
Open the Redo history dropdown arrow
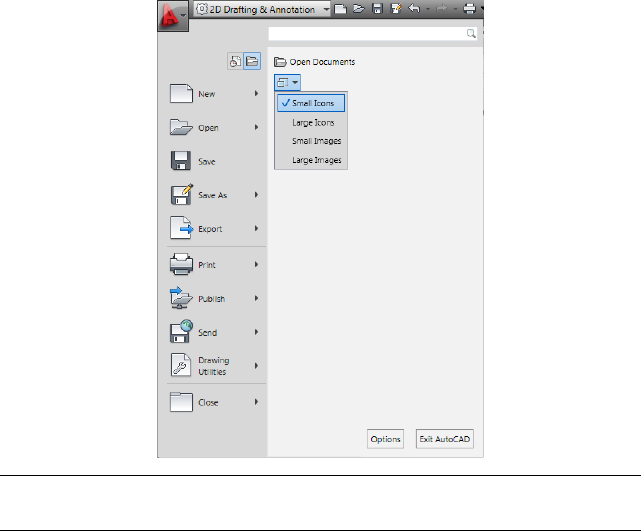[455, 9]
